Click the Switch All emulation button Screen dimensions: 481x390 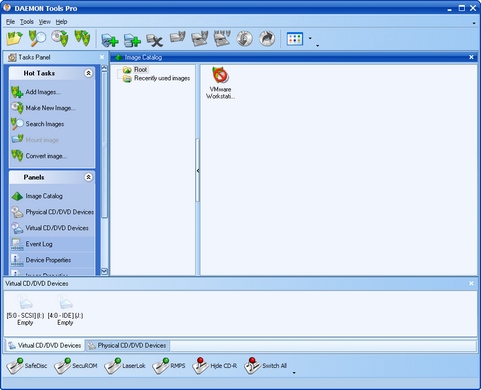tap(265, 366)
